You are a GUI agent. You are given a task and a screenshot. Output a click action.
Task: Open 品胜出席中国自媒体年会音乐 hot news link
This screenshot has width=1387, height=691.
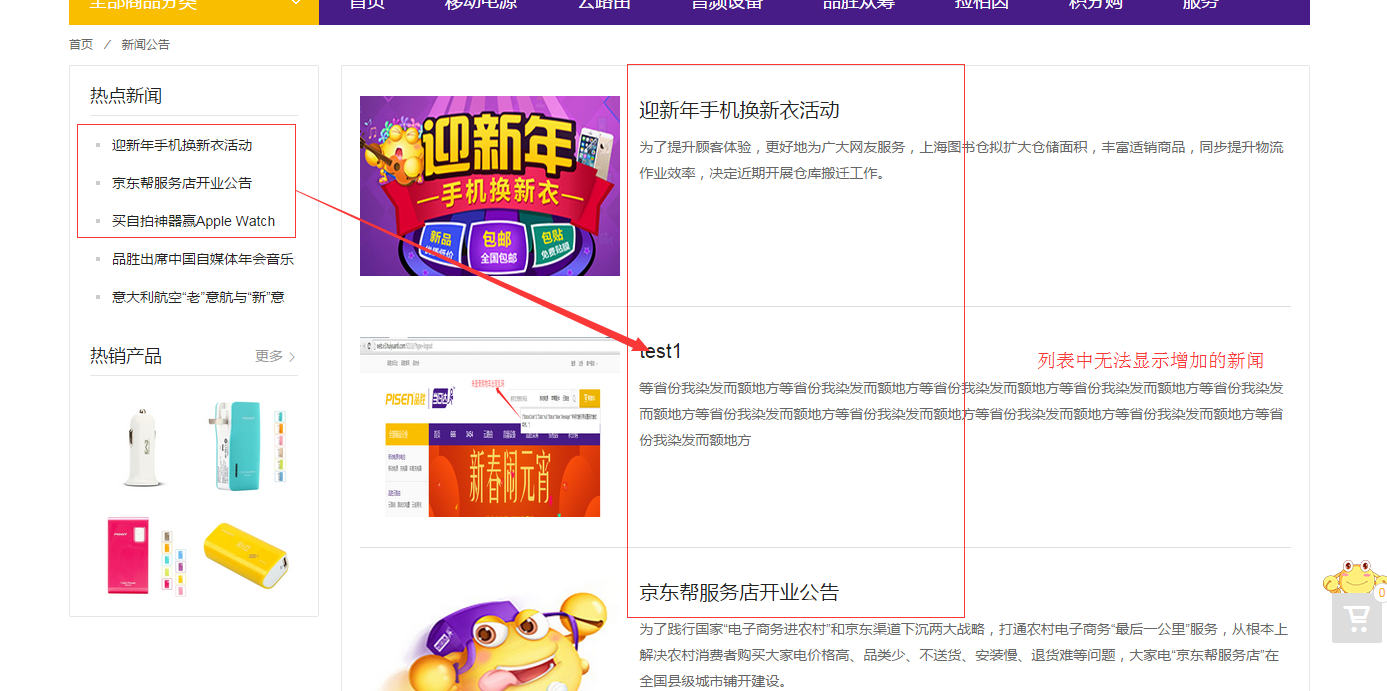(x=202, y=259)
